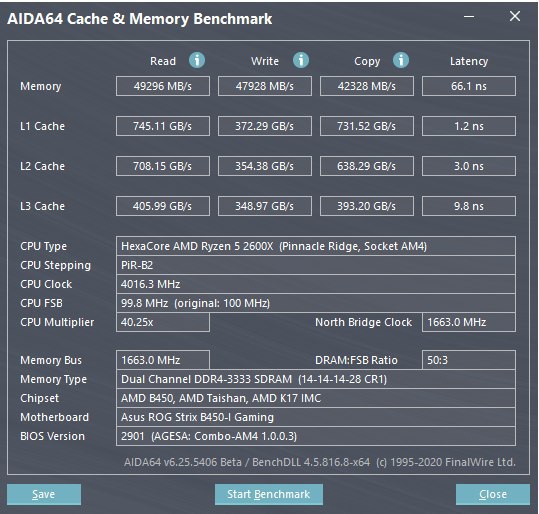The width and height of the screenshot is (539, 514).
Task: Click the L2 Cache row label
Action: tap(42, 166)
